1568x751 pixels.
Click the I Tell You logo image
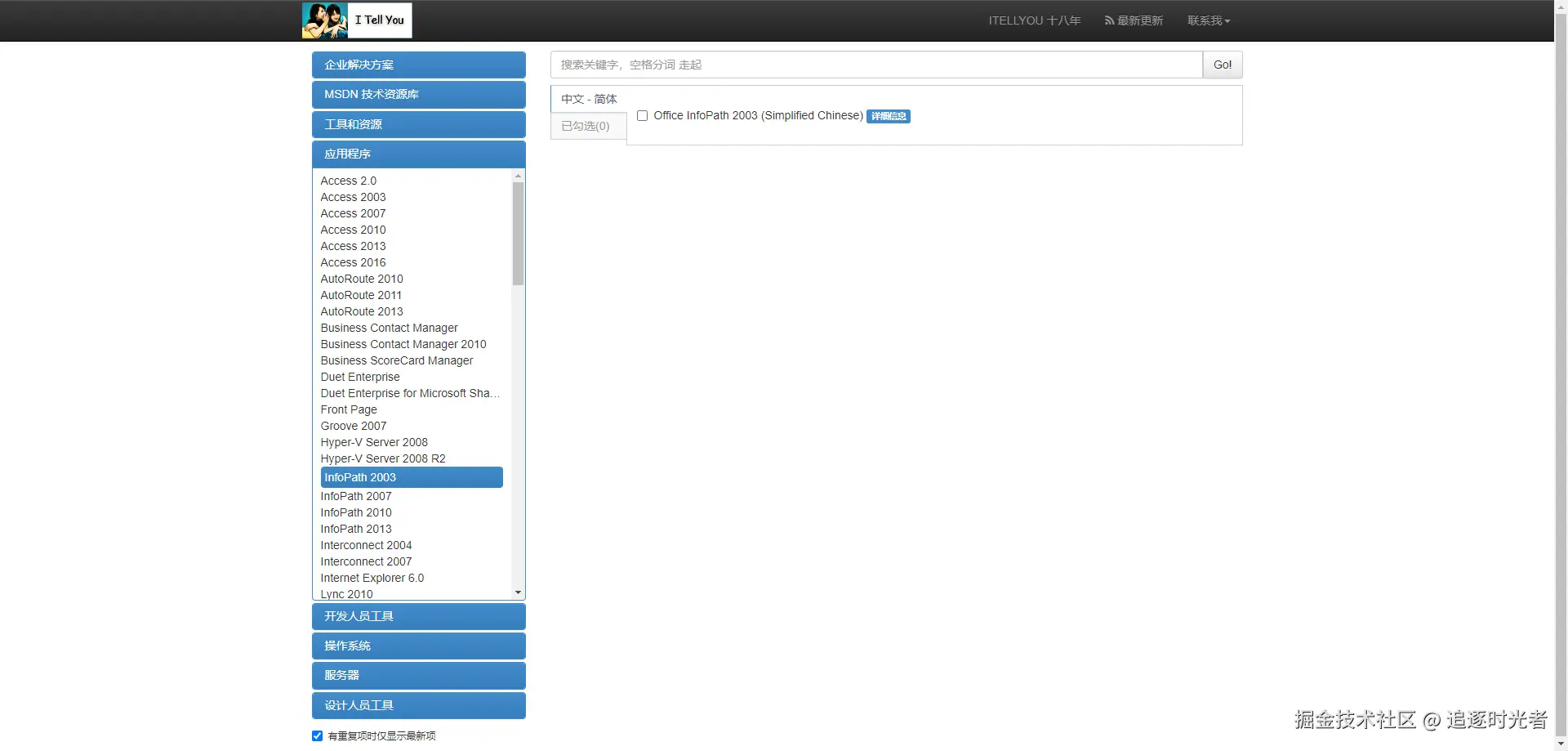357,20
